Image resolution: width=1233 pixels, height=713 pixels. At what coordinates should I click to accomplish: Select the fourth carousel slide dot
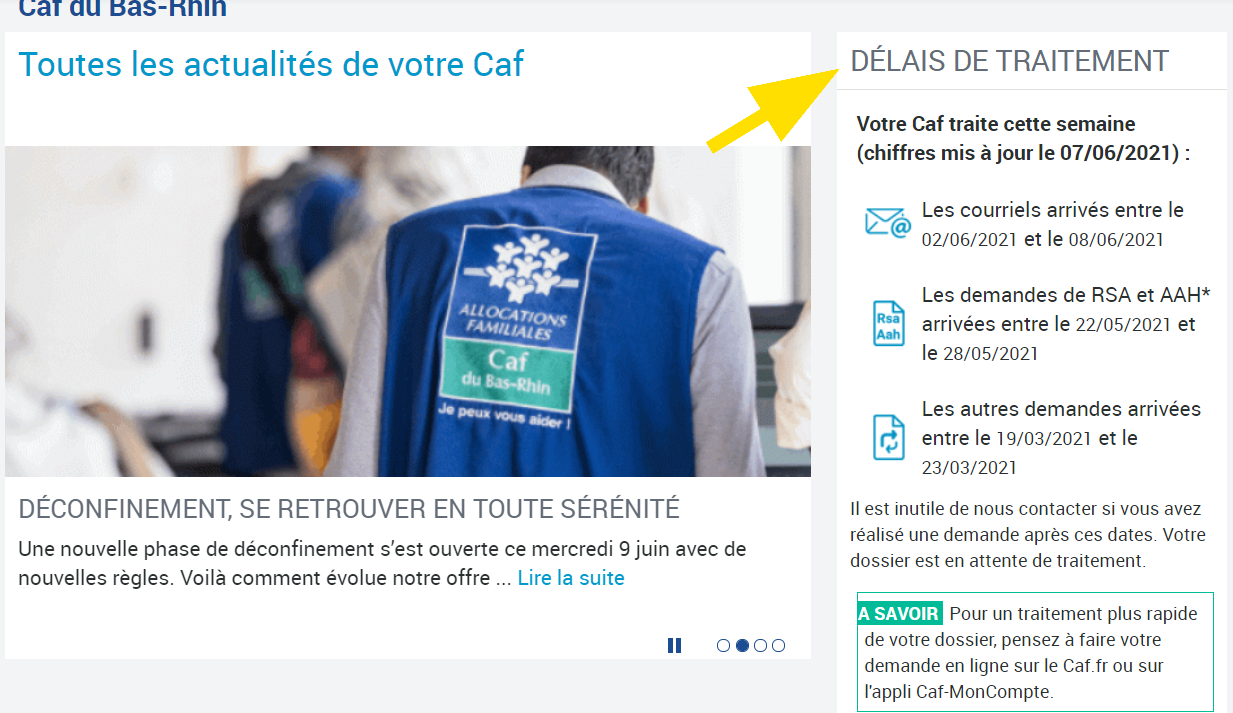pyautogui.click(x=778, y=646)
